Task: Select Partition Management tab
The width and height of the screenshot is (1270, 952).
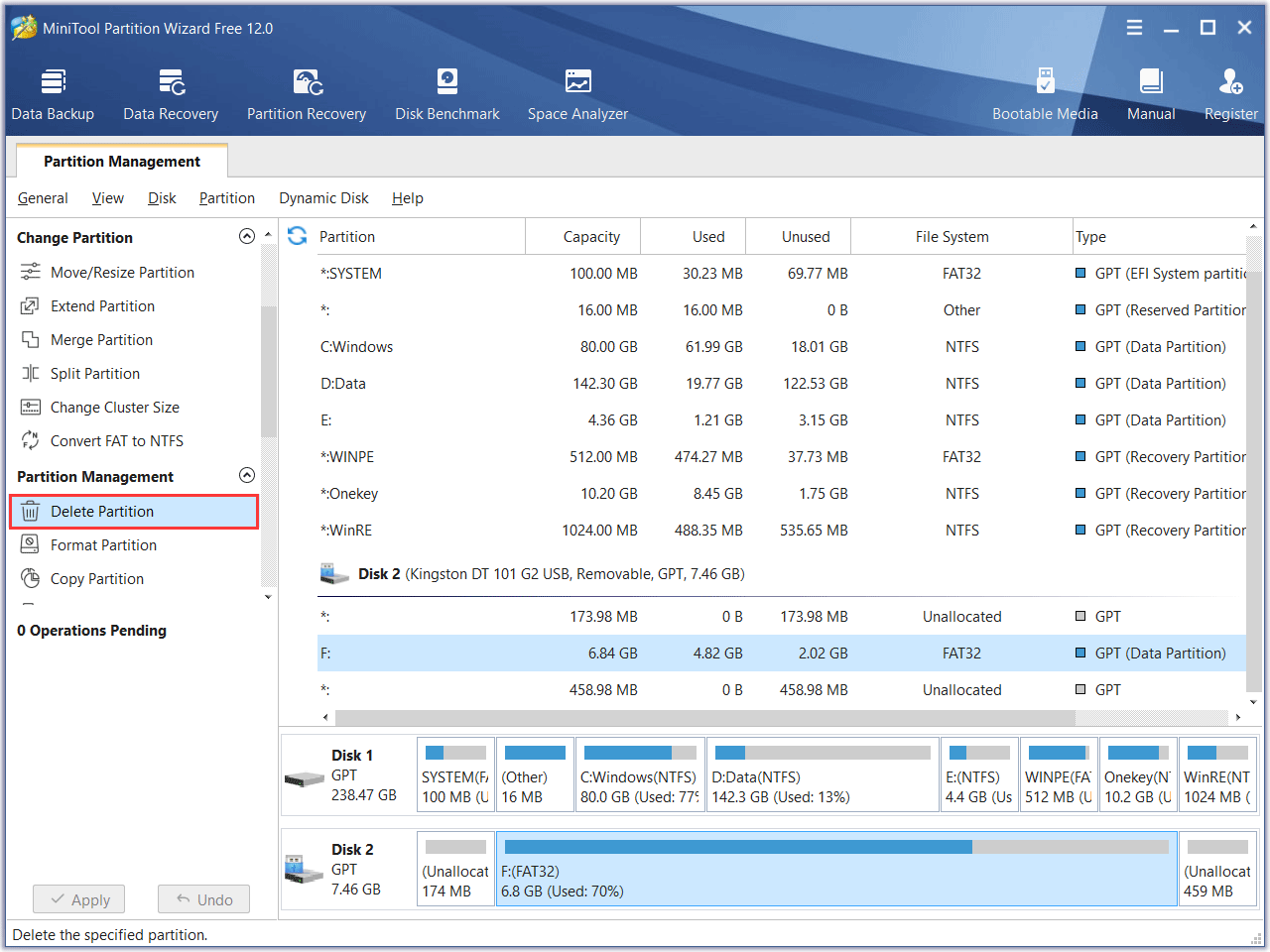Action: coord(122,161)
